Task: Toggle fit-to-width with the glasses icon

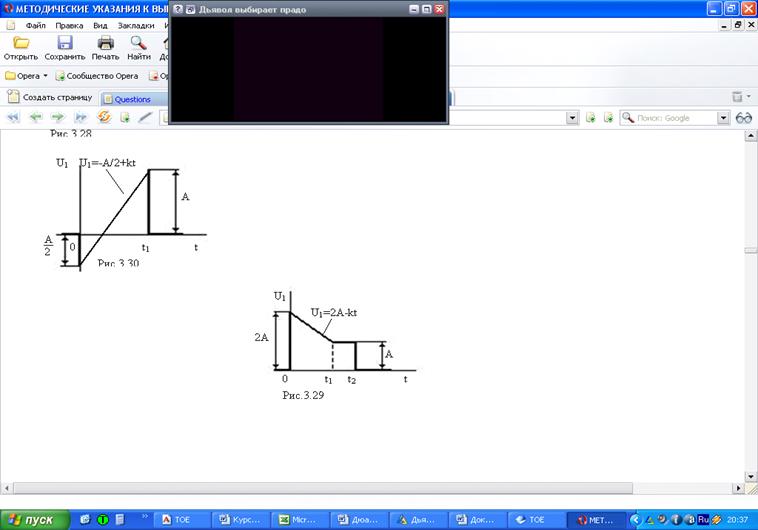Action: point(743,118)
